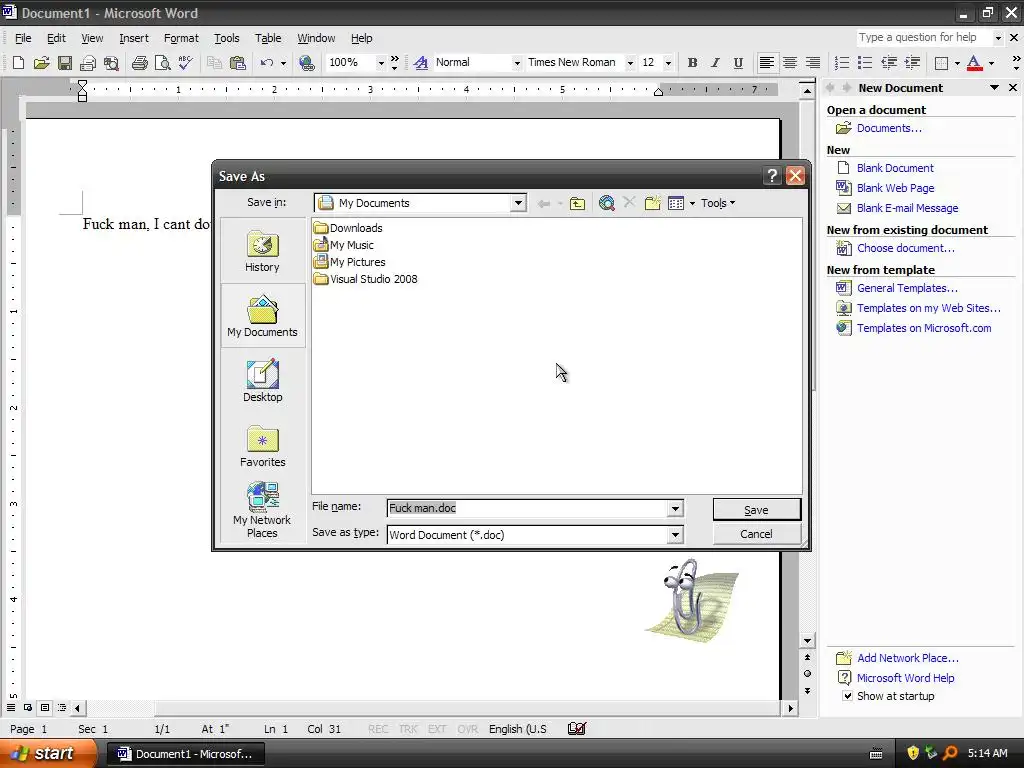Select the Downloads folder

[x=348, y=228]
